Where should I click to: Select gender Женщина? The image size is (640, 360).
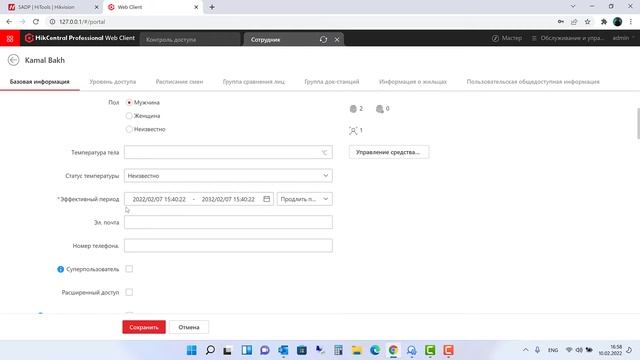click(129, 116)
